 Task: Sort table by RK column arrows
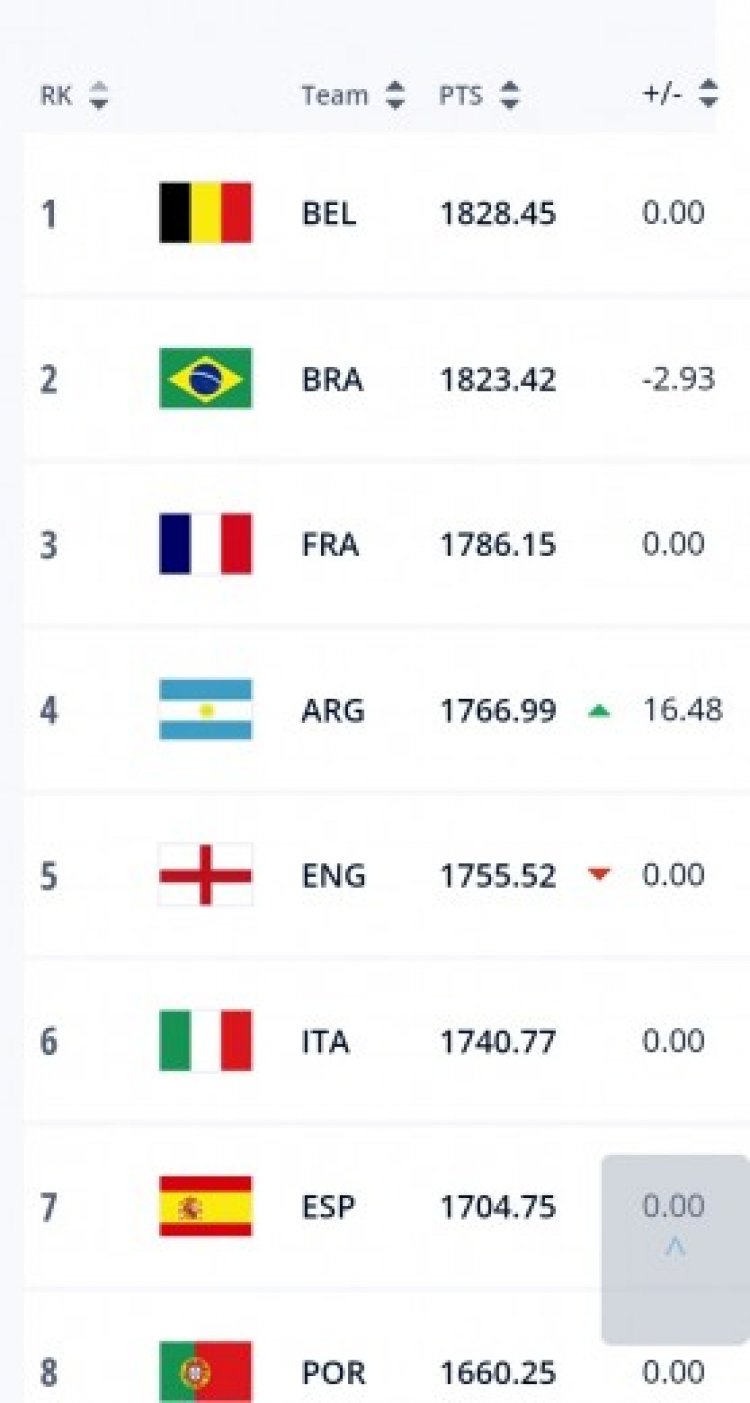tap(97, 96)
